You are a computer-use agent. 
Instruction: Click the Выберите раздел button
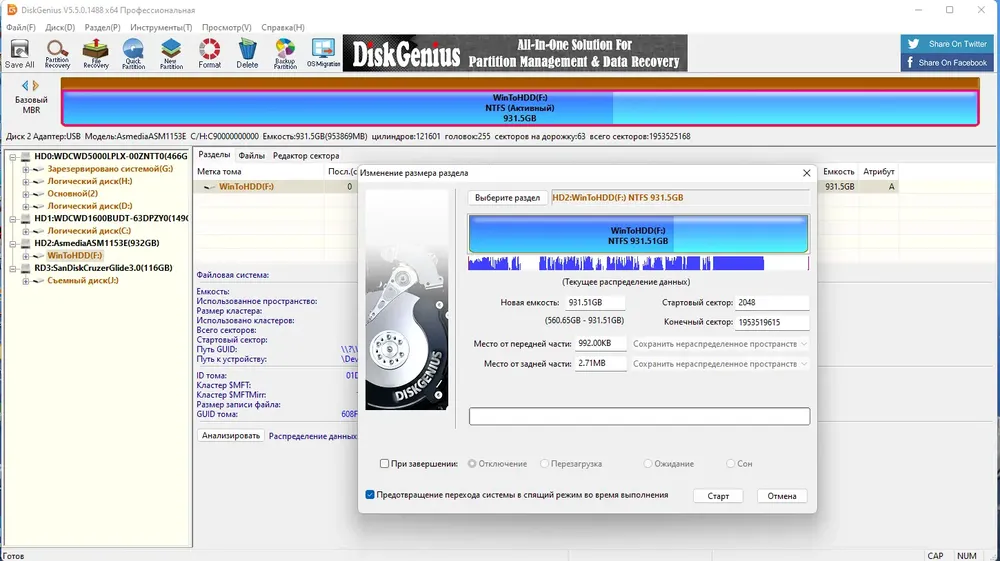508,198
